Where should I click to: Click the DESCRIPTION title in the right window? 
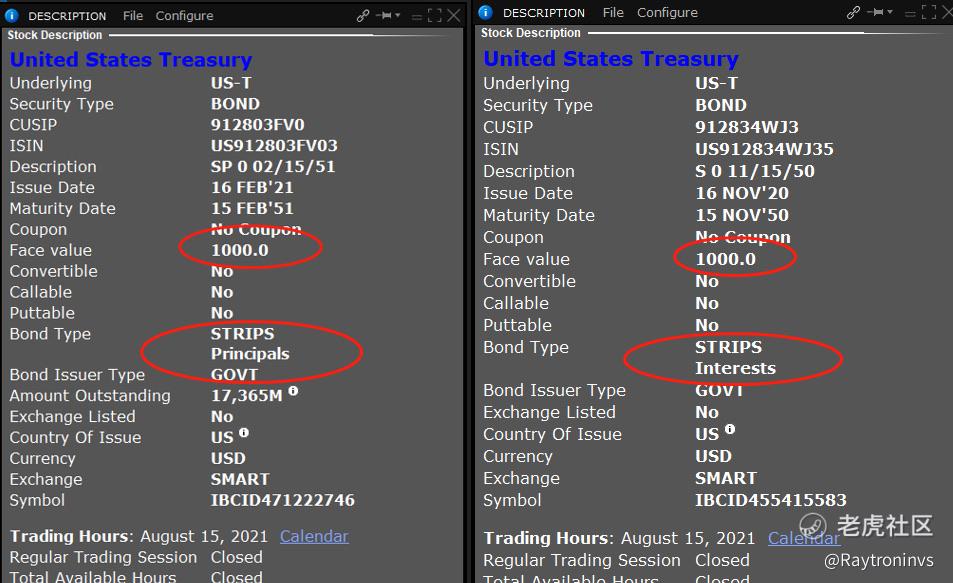point(544,12)
